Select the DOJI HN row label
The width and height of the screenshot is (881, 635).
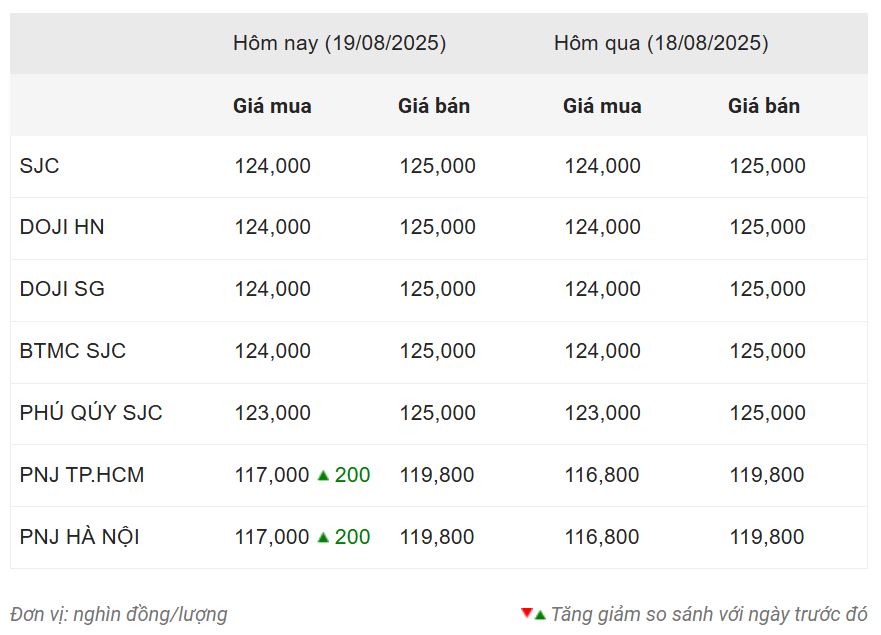(x=62, y=227)
